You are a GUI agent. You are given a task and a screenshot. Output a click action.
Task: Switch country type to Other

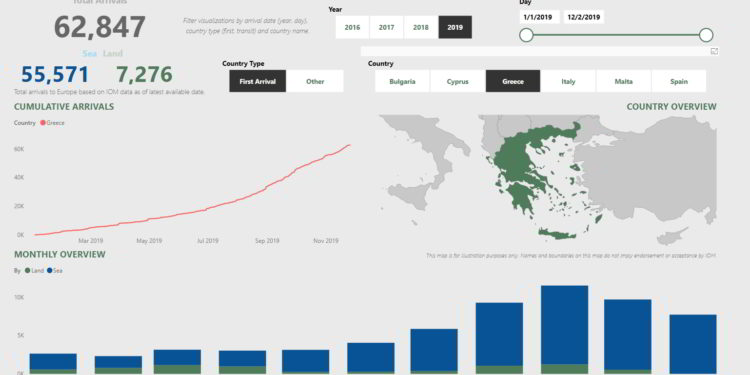pyautogui.click(x=315, y=81)
